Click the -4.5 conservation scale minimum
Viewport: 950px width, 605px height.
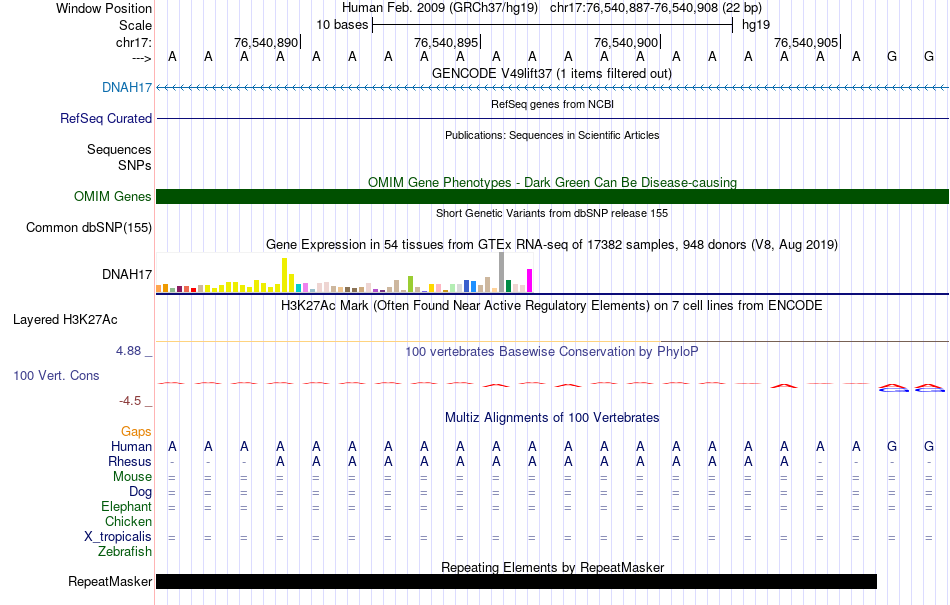[130, 400]
